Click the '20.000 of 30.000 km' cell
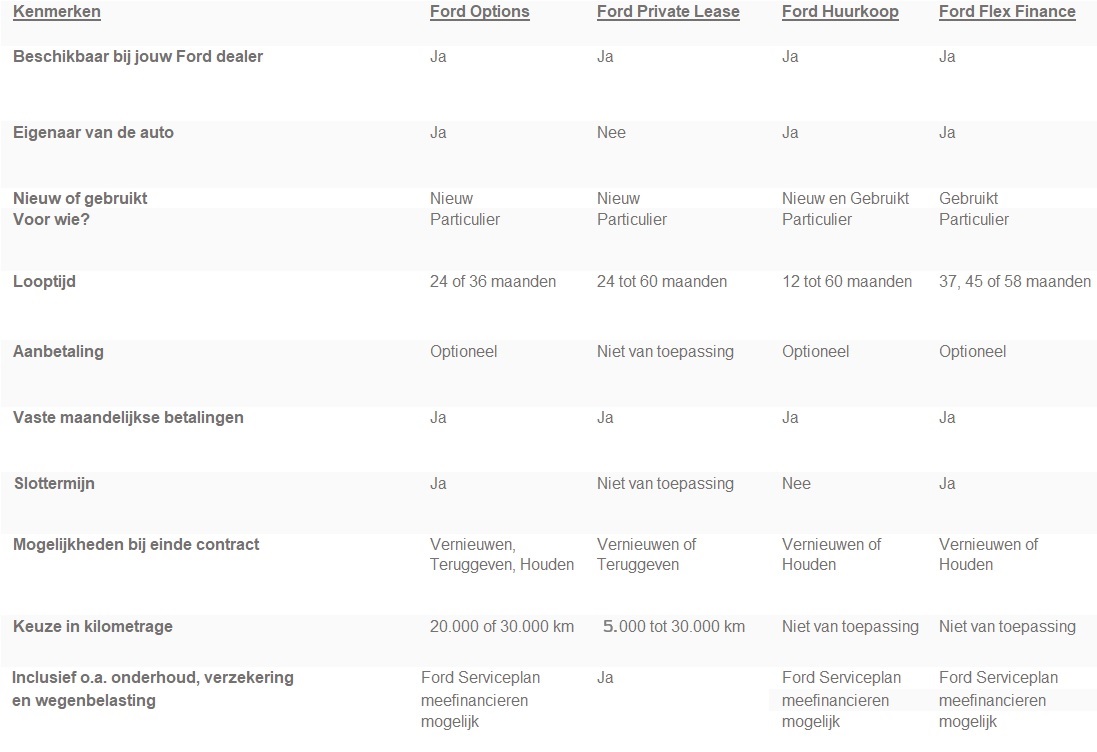Screen dimensions: 1097x752 (502, 627)
